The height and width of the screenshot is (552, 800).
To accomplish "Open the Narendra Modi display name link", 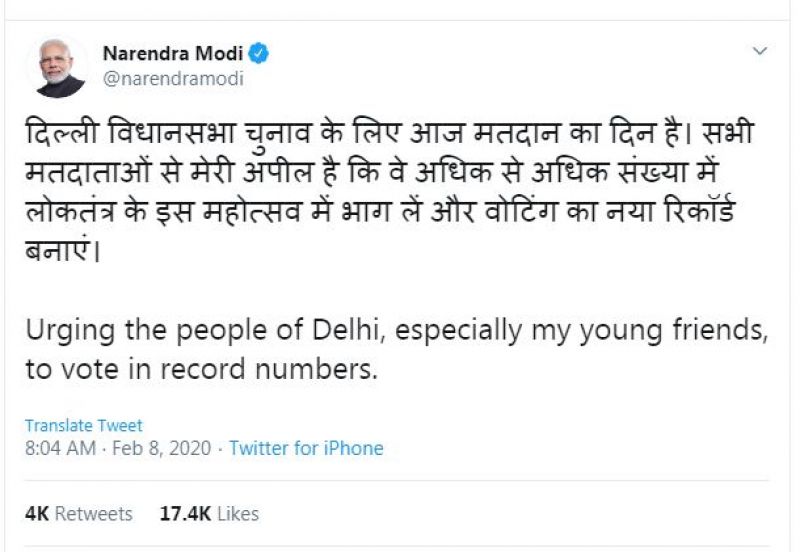I will pos(173,53).
